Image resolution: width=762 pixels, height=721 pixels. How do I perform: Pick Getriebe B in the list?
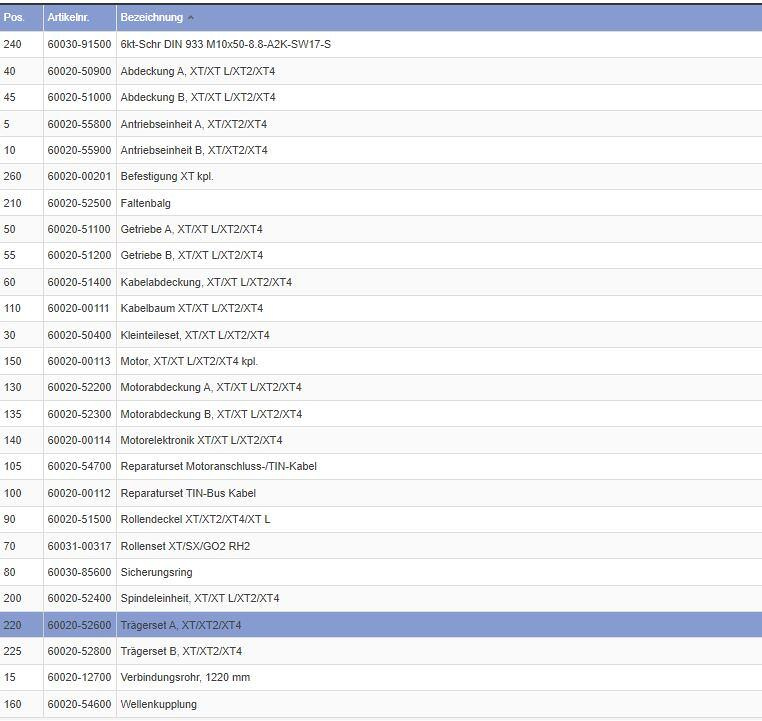[192, 256]
